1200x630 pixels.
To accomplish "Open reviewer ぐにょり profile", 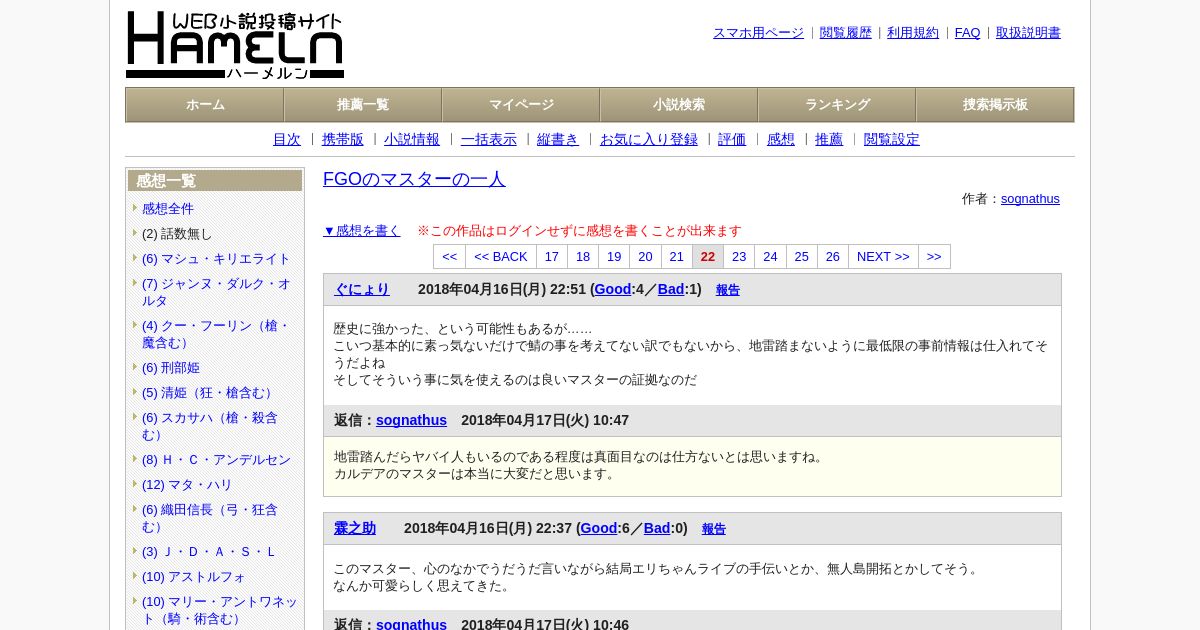I will [x=362, y=289].
